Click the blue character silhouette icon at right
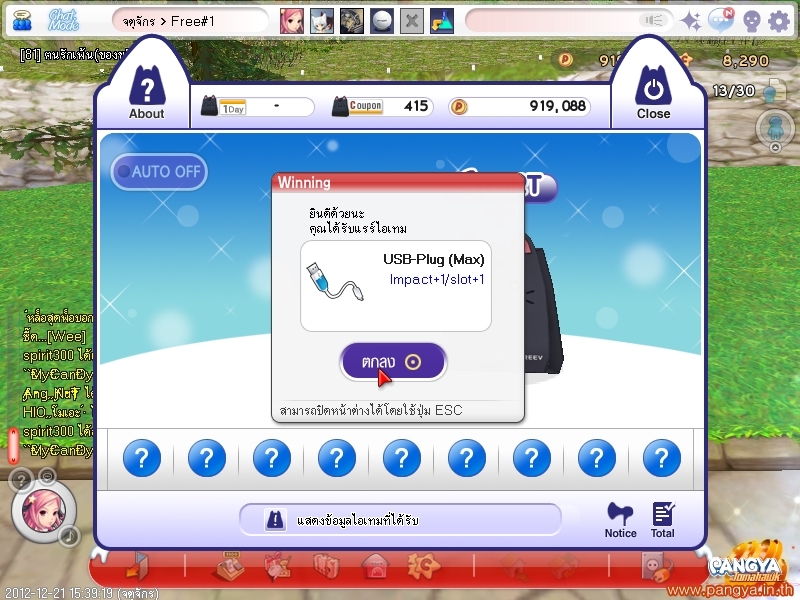 (774, 126)
